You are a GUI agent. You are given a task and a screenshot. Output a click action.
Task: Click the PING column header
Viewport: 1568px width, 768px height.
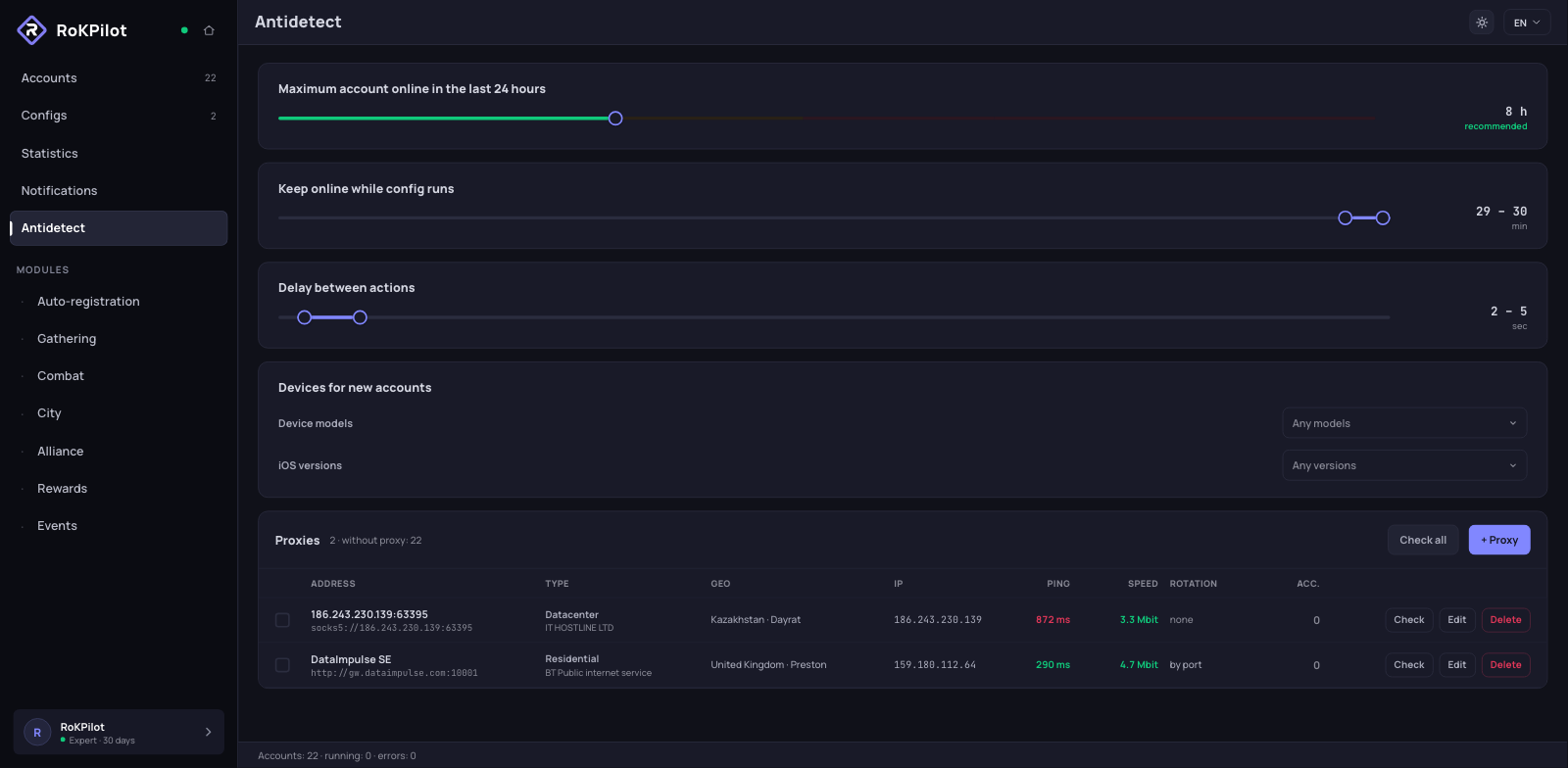1058,584
